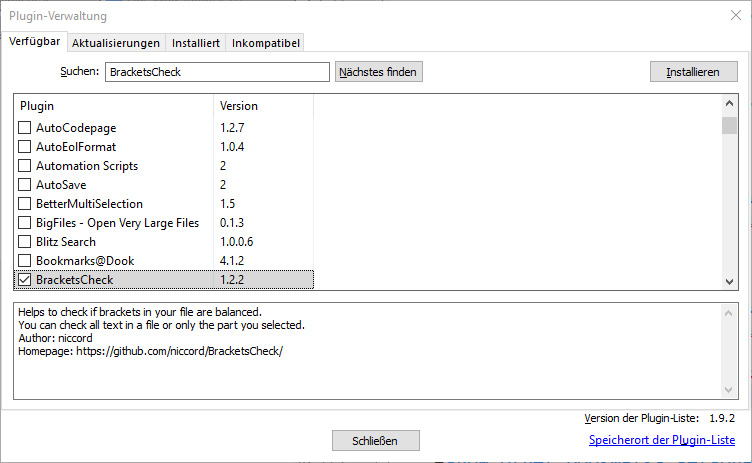Click the Author: niccord line
The width and height of the screenshot is (752, 463).
click(55, 338)
